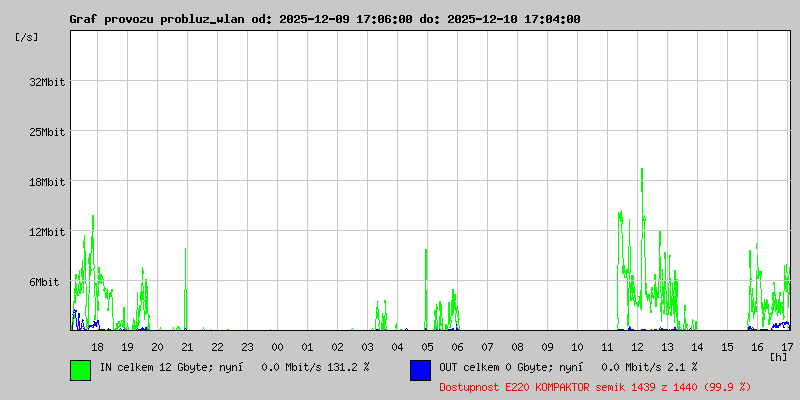The image size is (800, 400).
Task: Click hour label '10' on the x-axis
Action: click(578, 347)
